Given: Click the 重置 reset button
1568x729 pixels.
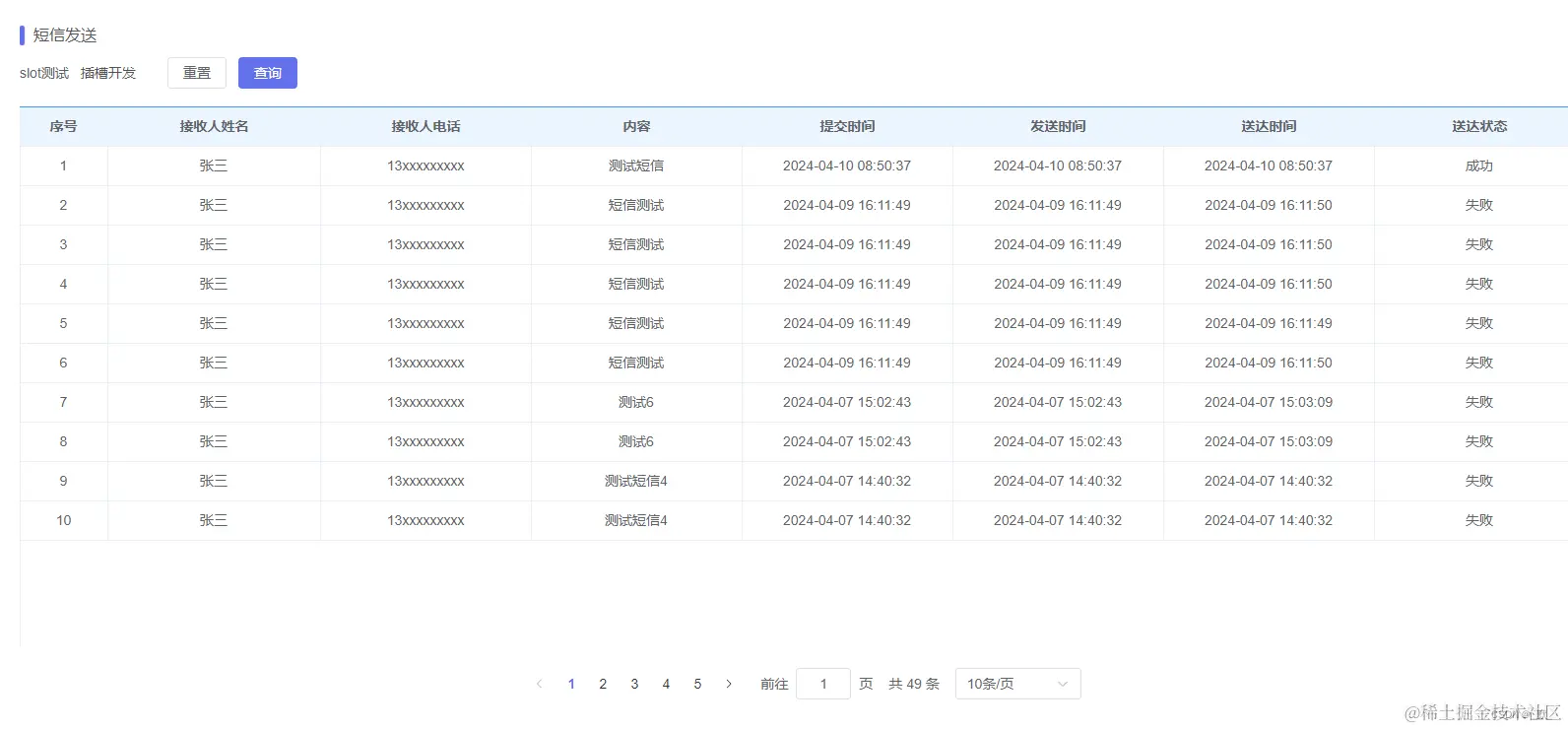Looking at the screenshot, I should pyautogui.click(x=197, y=73).
